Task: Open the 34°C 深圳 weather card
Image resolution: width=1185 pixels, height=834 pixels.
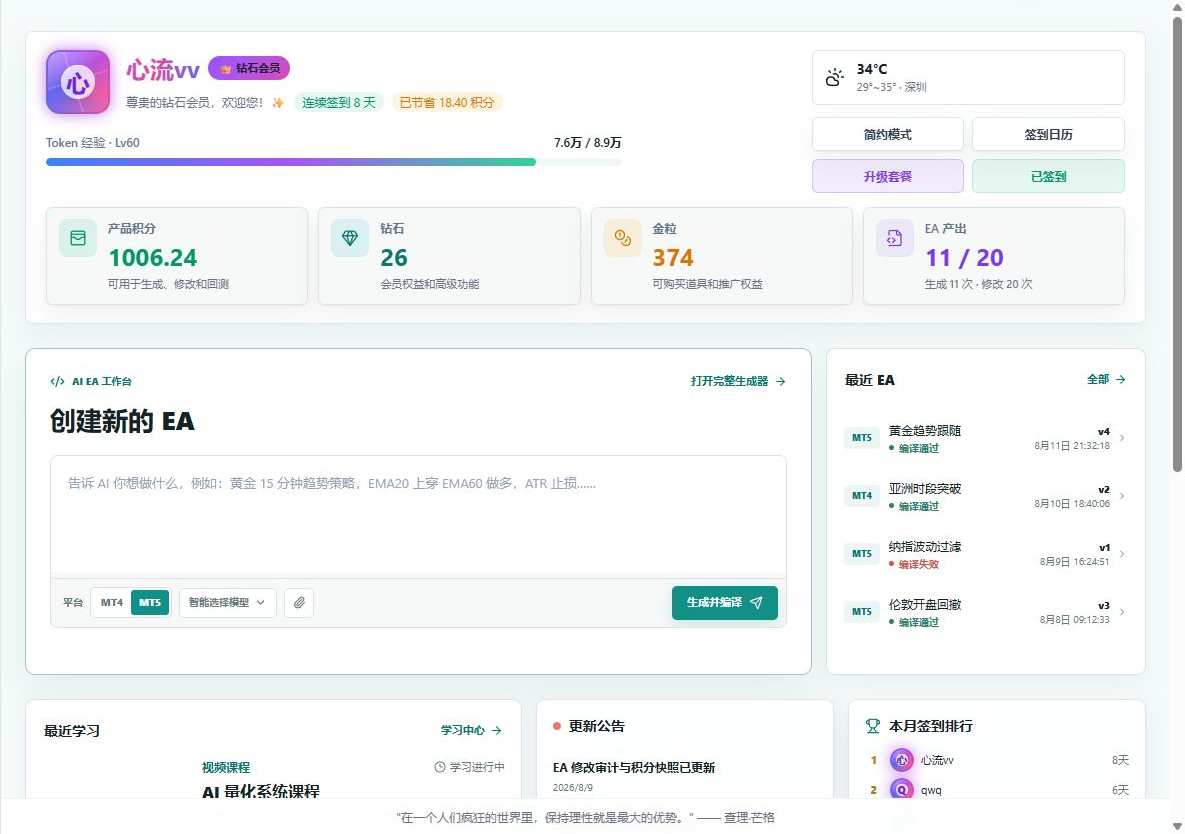Action: click(x=968, y=78)
